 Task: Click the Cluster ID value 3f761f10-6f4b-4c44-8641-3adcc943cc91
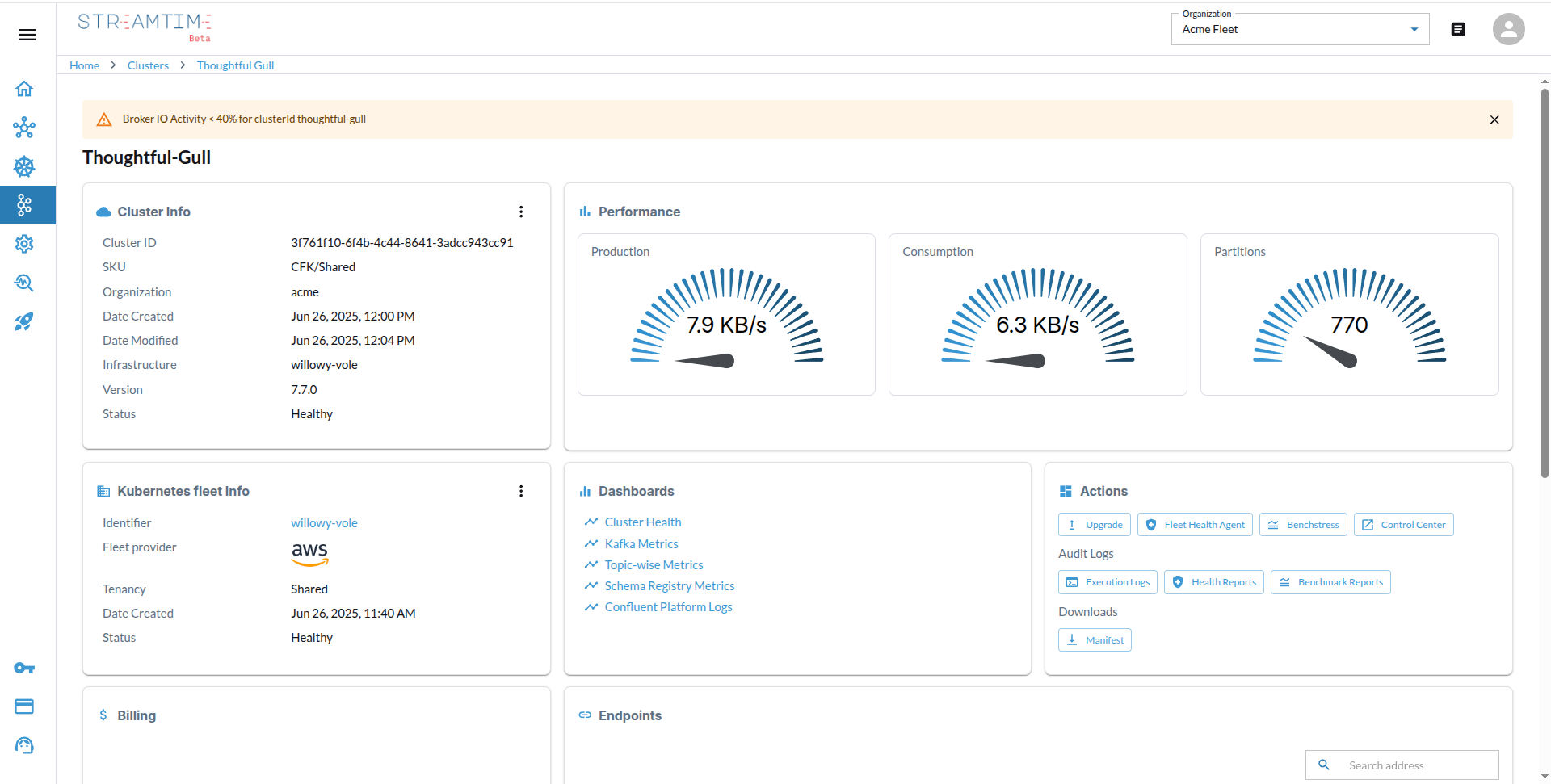[402, 243]
